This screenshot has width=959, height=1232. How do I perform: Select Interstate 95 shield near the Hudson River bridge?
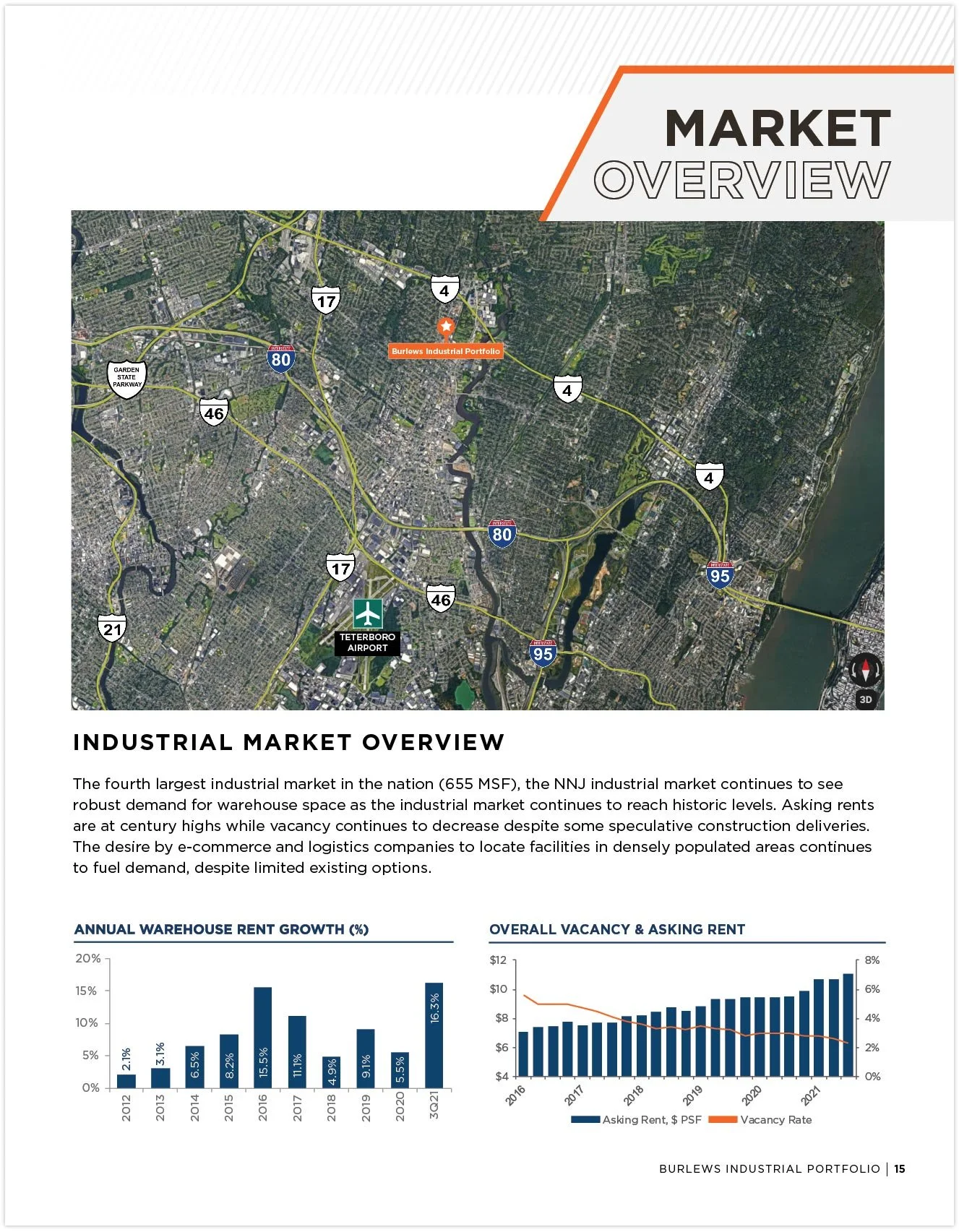720,575
